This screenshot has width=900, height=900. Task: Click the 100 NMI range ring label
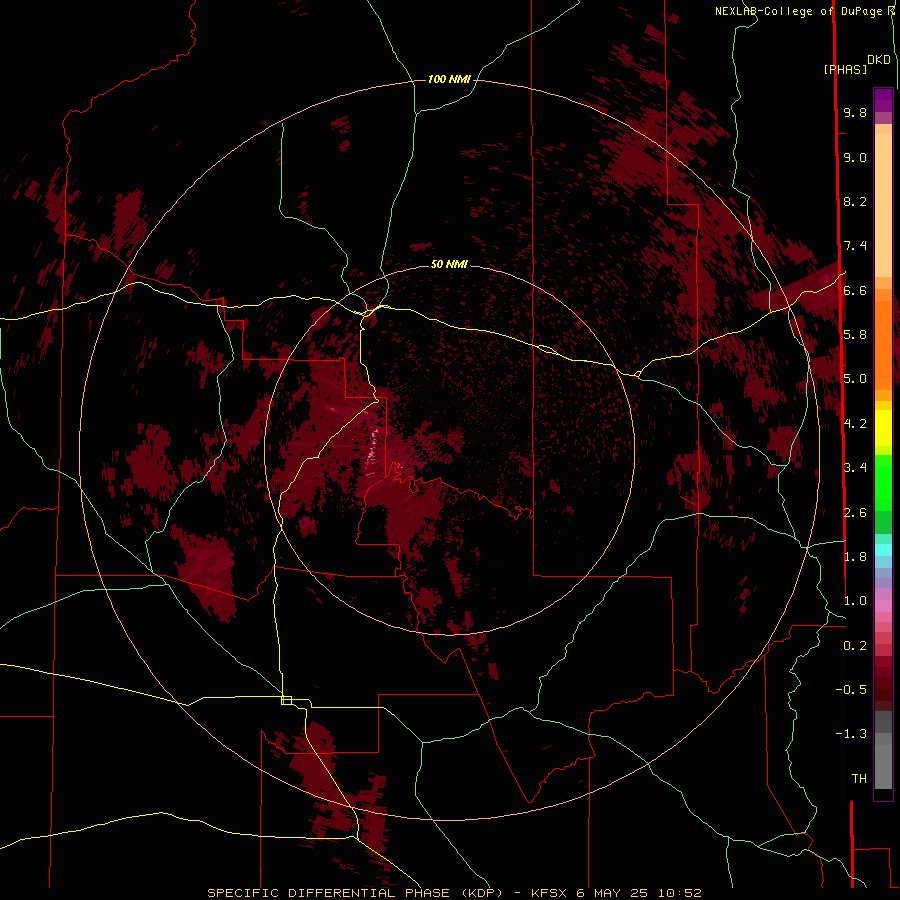[449, 79]
